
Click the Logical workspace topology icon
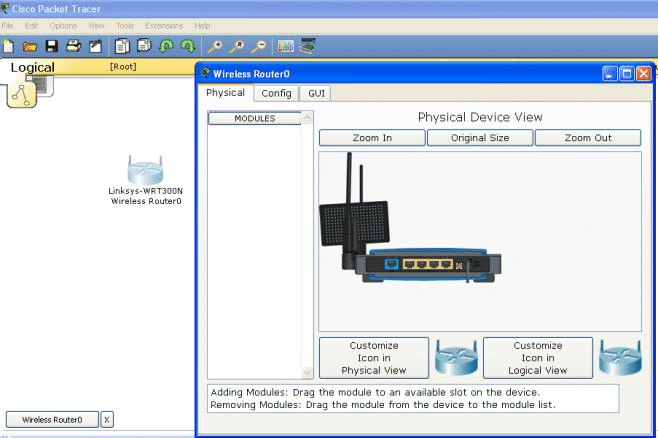point(22,95)
